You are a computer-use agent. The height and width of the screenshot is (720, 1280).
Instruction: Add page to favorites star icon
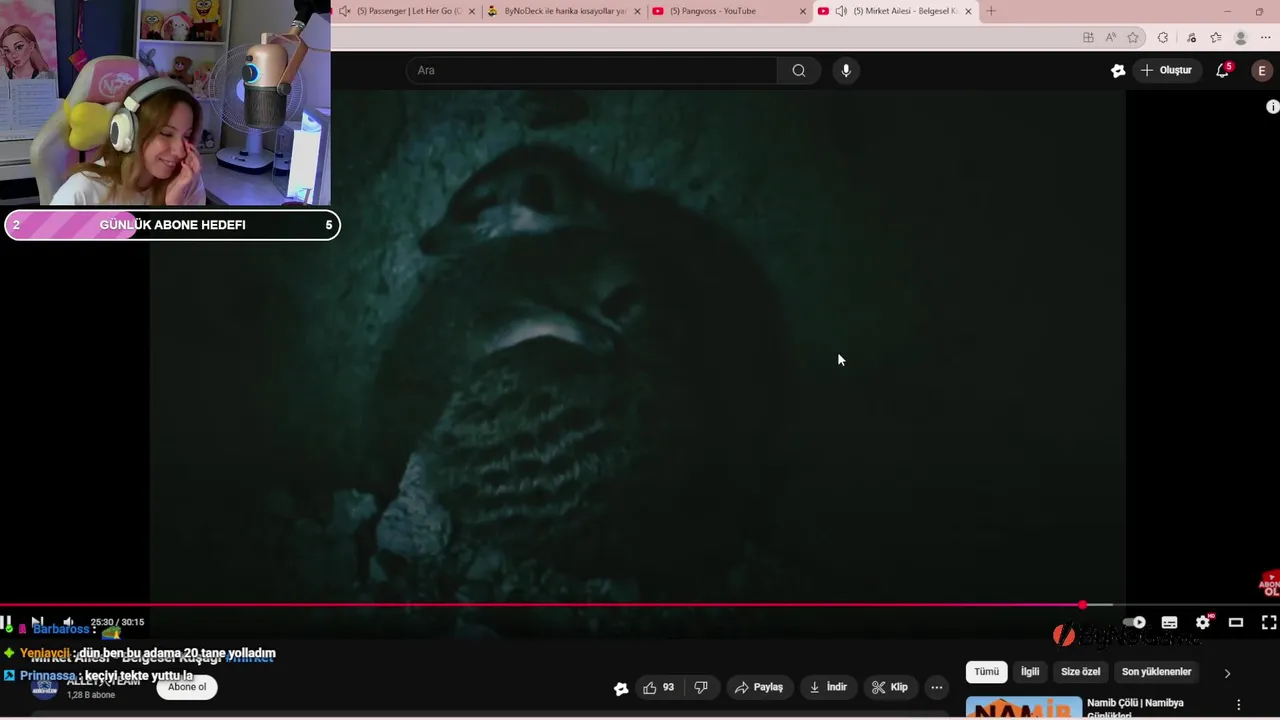pos(1133,38)
